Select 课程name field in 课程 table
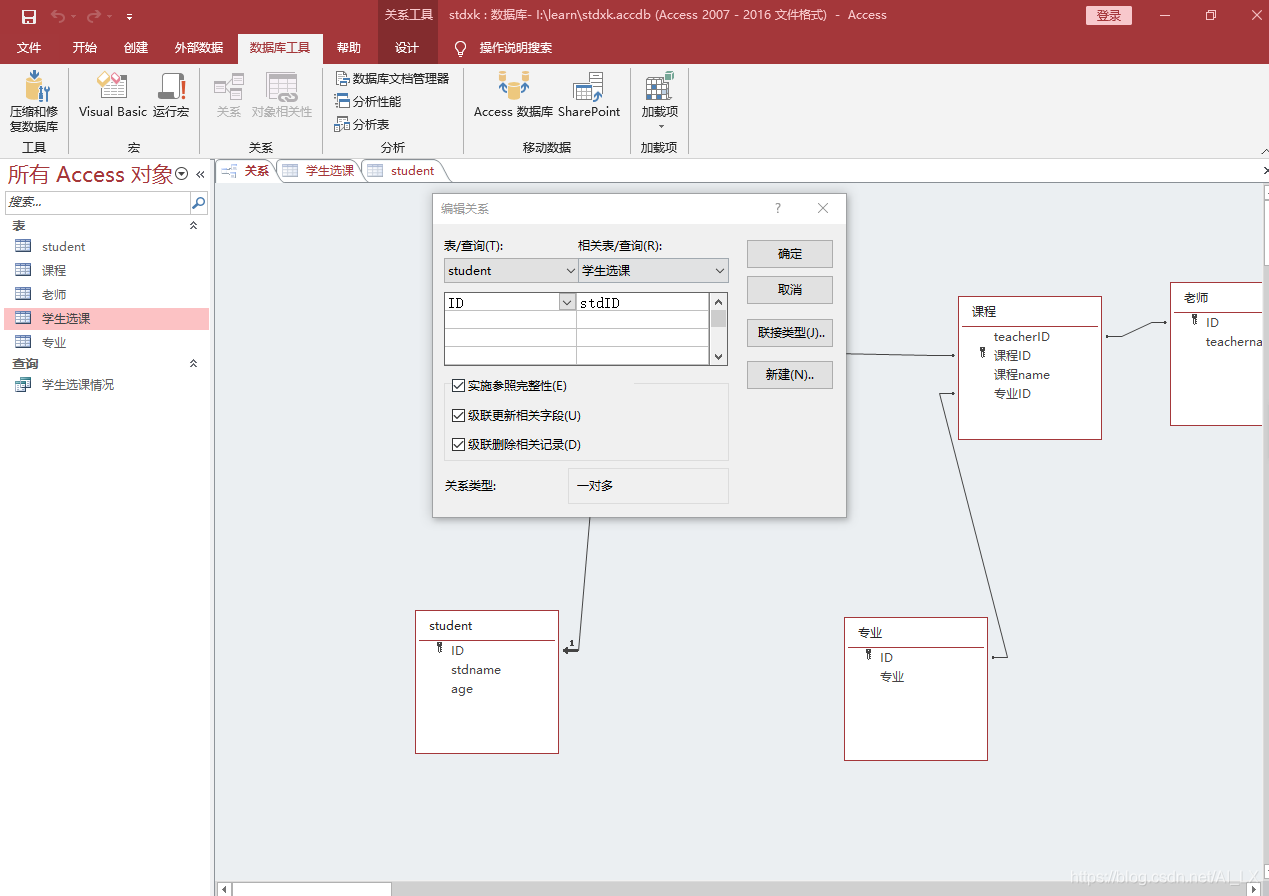This screenshot has width=1269, height=896. (1021, 375)
